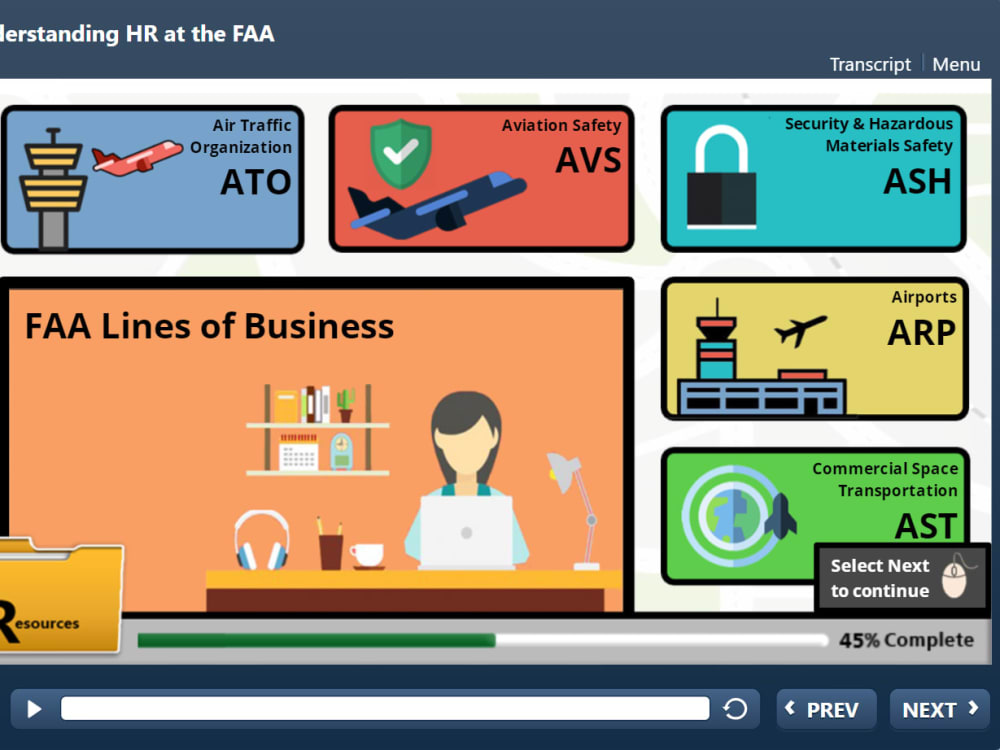
Task: Click the '45% Complete' text
Action: 906,640
